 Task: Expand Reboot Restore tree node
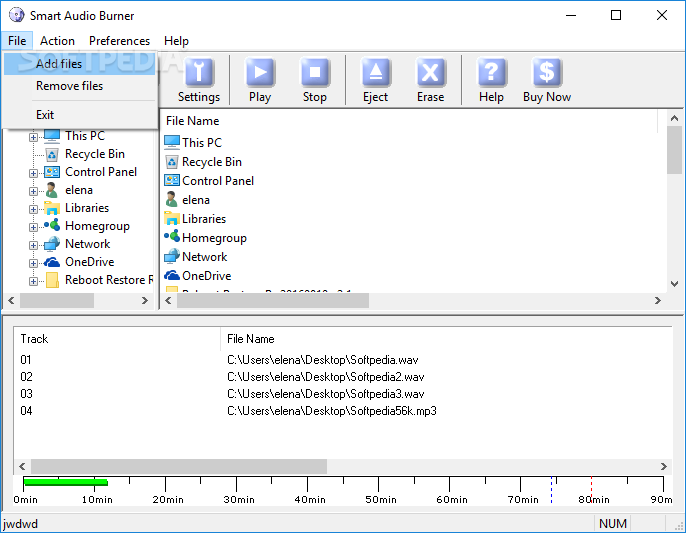point(33,281)
